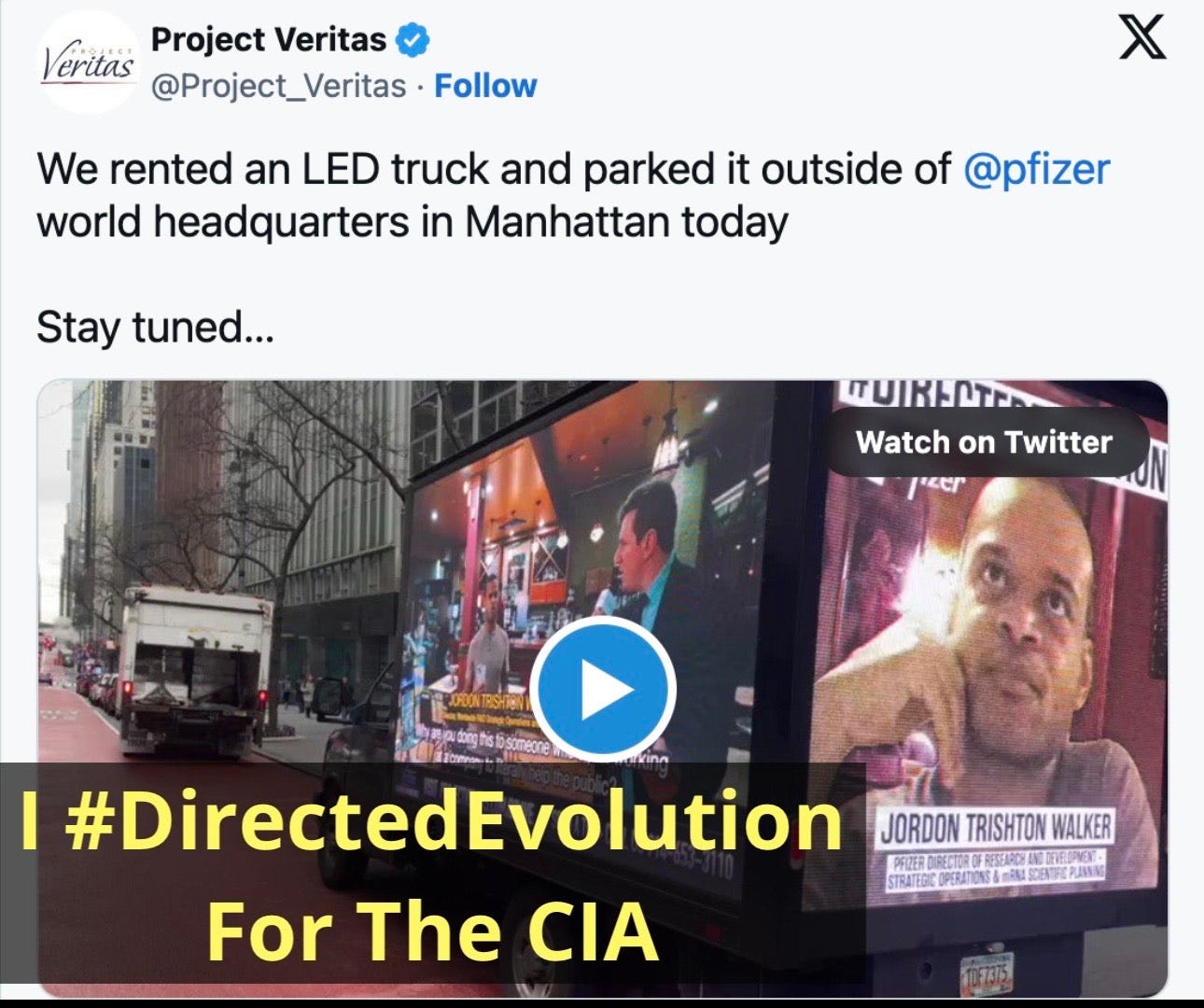The width and height of the screenshot is (1204, 1008).
Task: Click the truck's license plate
Action: 986,975
